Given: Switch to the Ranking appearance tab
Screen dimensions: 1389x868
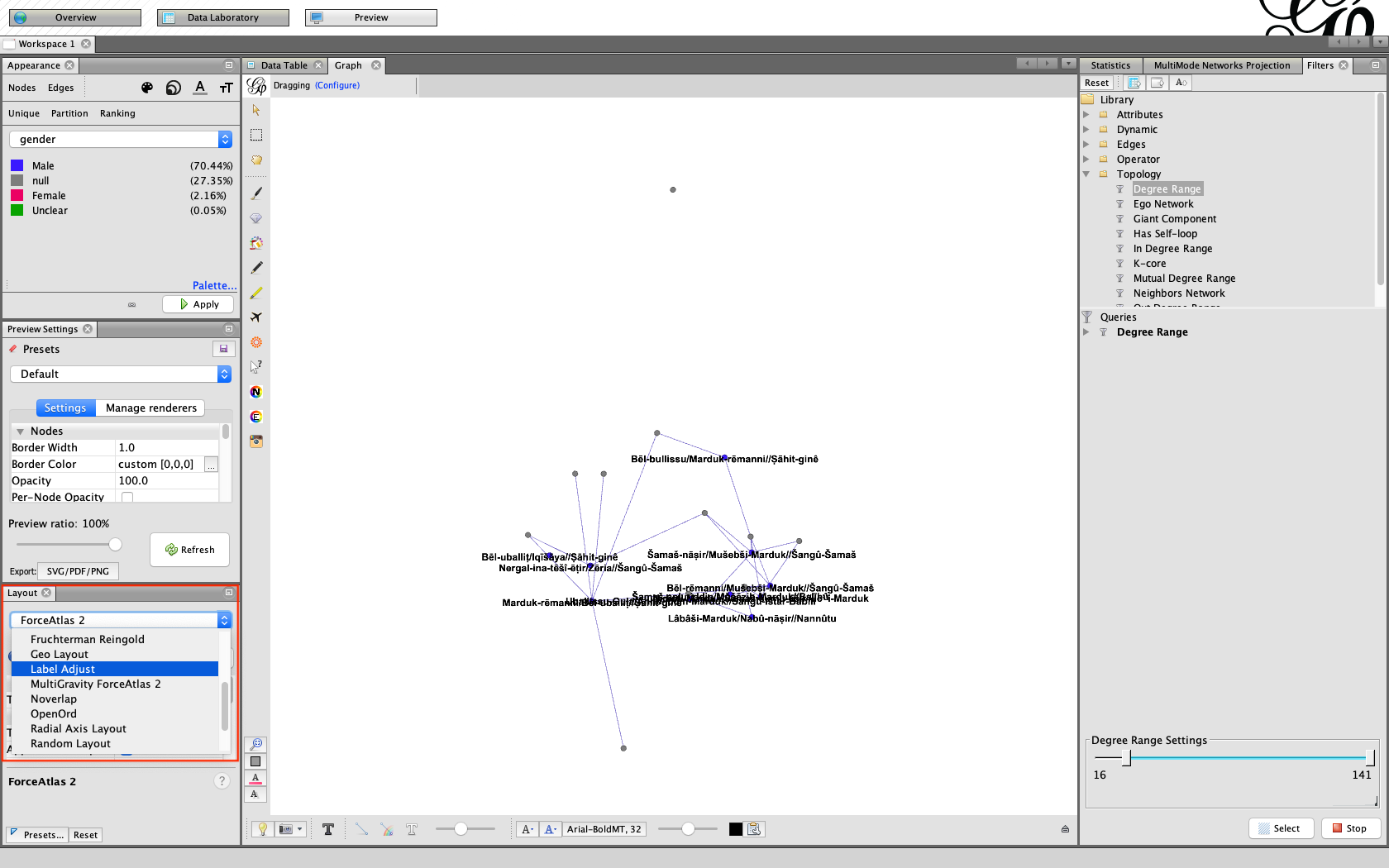Looking at the screenshot, I should [x=117, y=113].
